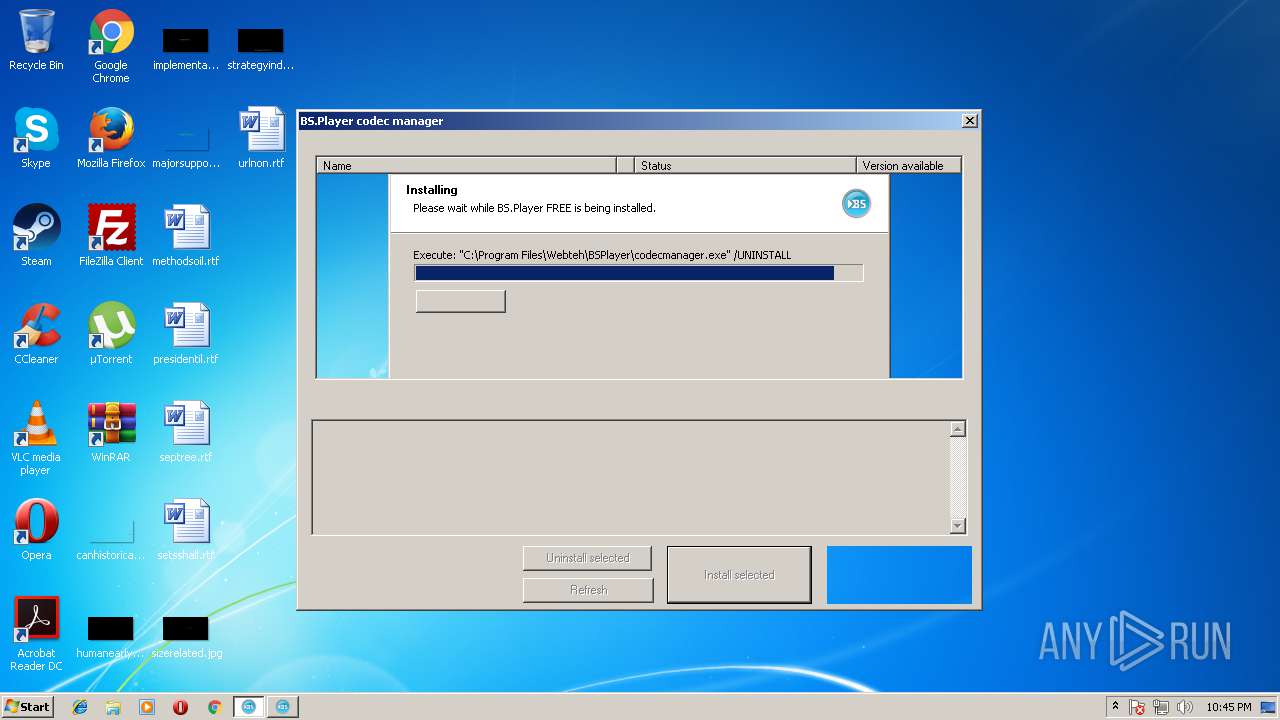Click the Refresh button
Image resolution: width=1280 pixels, height=720 pixels.
coord(588,590)
